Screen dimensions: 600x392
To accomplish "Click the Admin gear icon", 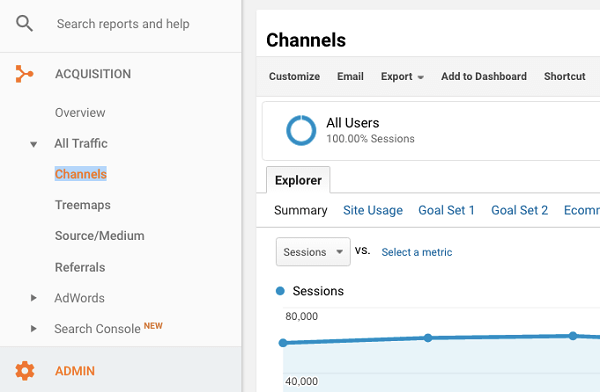I will [25, 371].
